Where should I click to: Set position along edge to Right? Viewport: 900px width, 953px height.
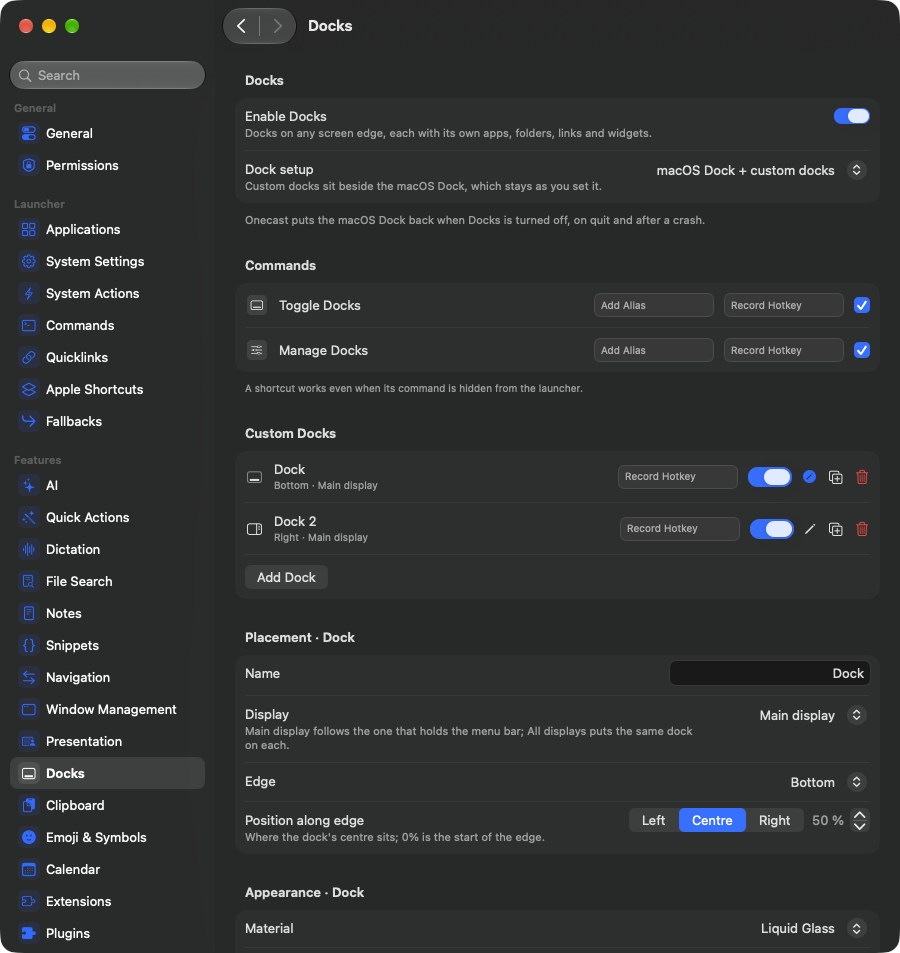click(774, 821)
